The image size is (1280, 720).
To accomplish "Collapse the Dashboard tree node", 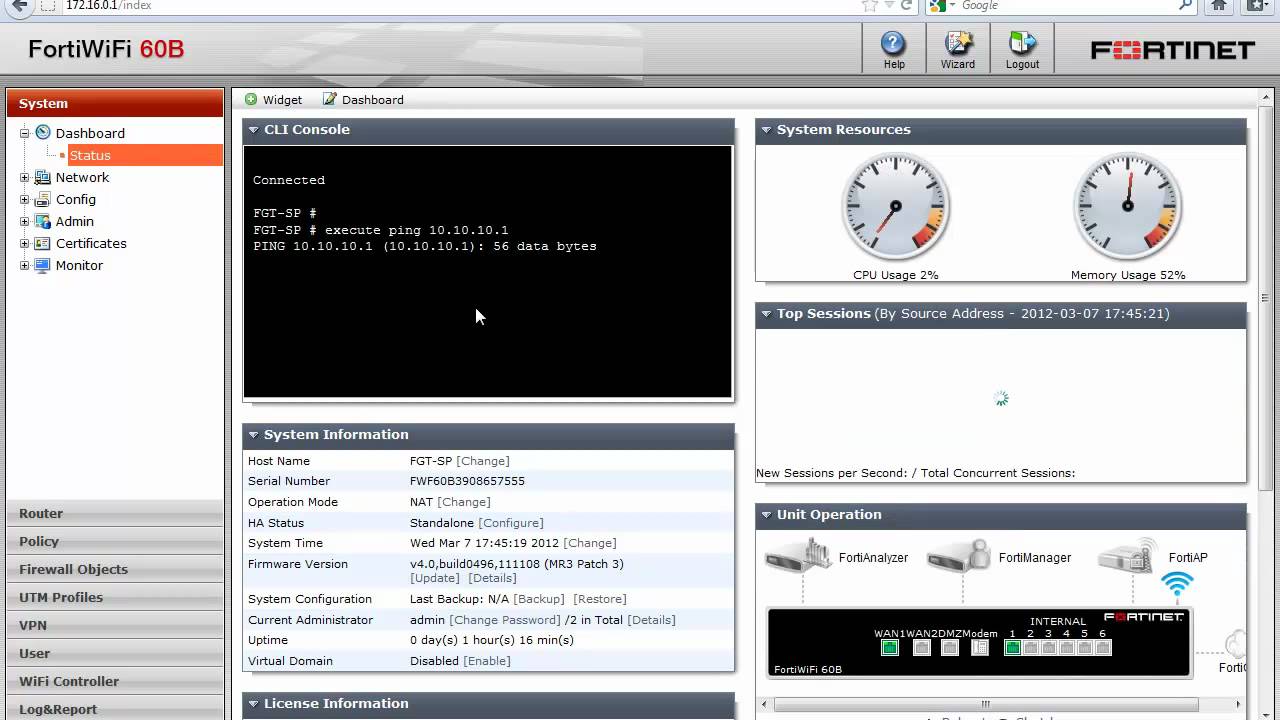I will point(25,133).
